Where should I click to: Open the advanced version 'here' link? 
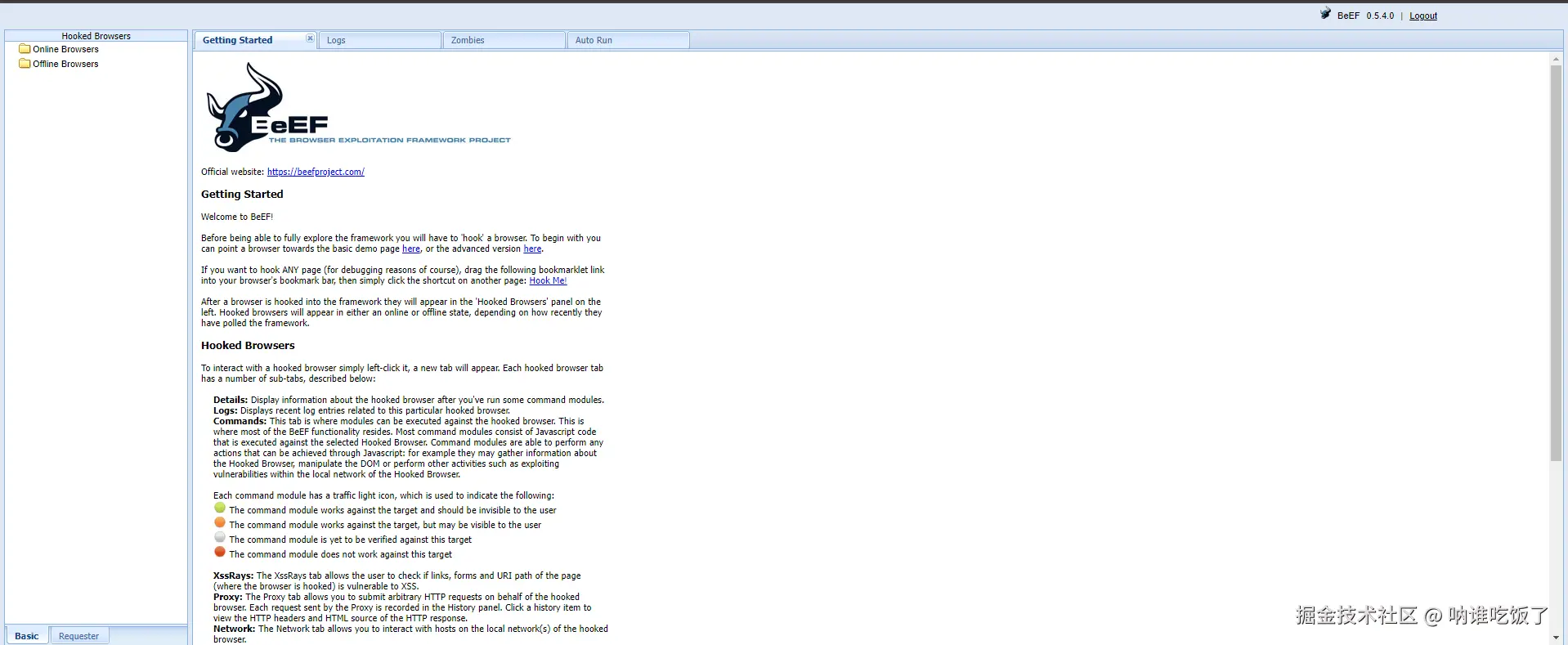coord(532,249)
